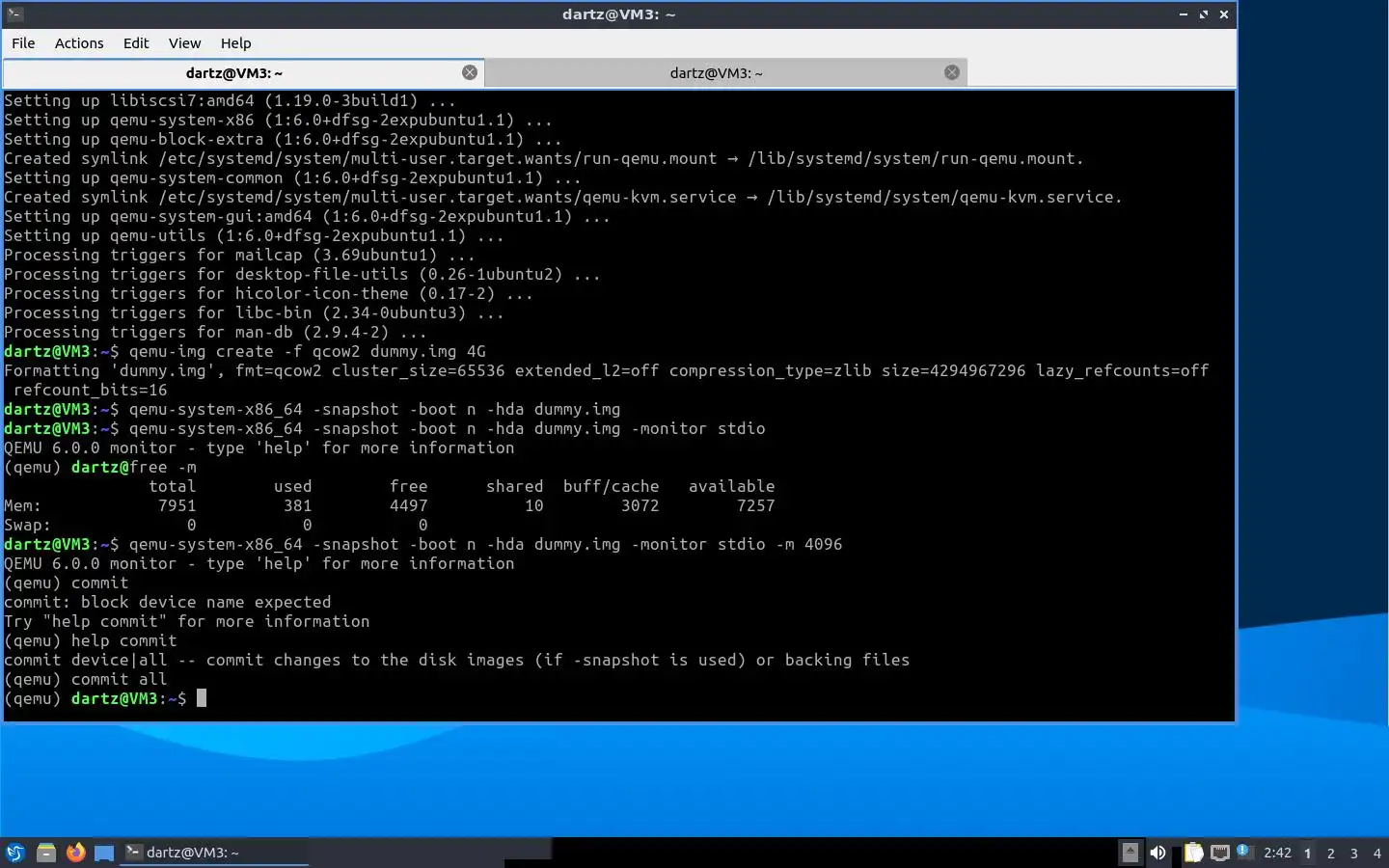Click the 'used' column header
Image resolution: width=1389 pixels, height=868 pixels.
293,486
